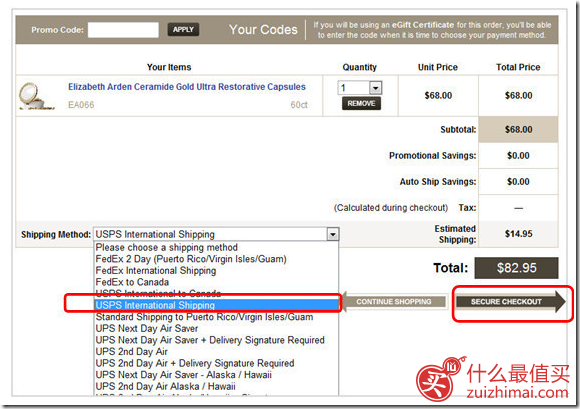Open Elizabeth Arden Ceramide Gold Capsules product link
Image resolution: width=580 pixels, height=409 pixels.
(187, 87)
